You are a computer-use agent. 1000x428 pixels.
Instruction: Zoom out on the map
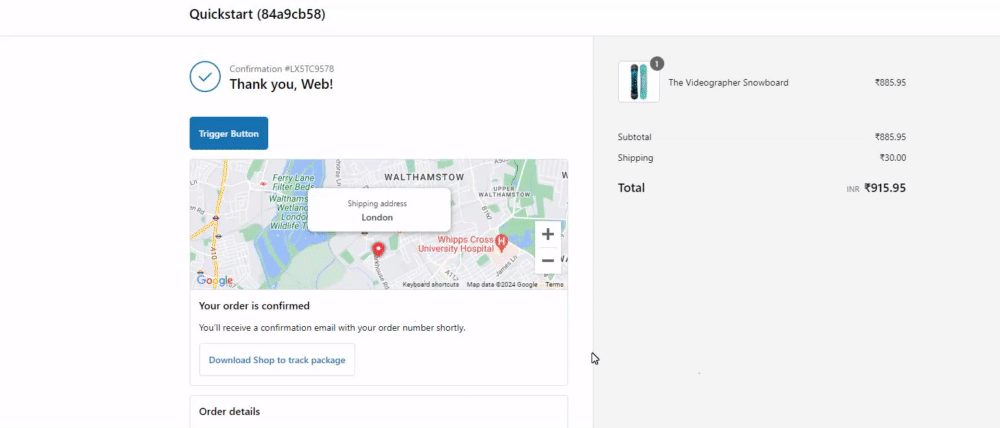tap(547, 260)
